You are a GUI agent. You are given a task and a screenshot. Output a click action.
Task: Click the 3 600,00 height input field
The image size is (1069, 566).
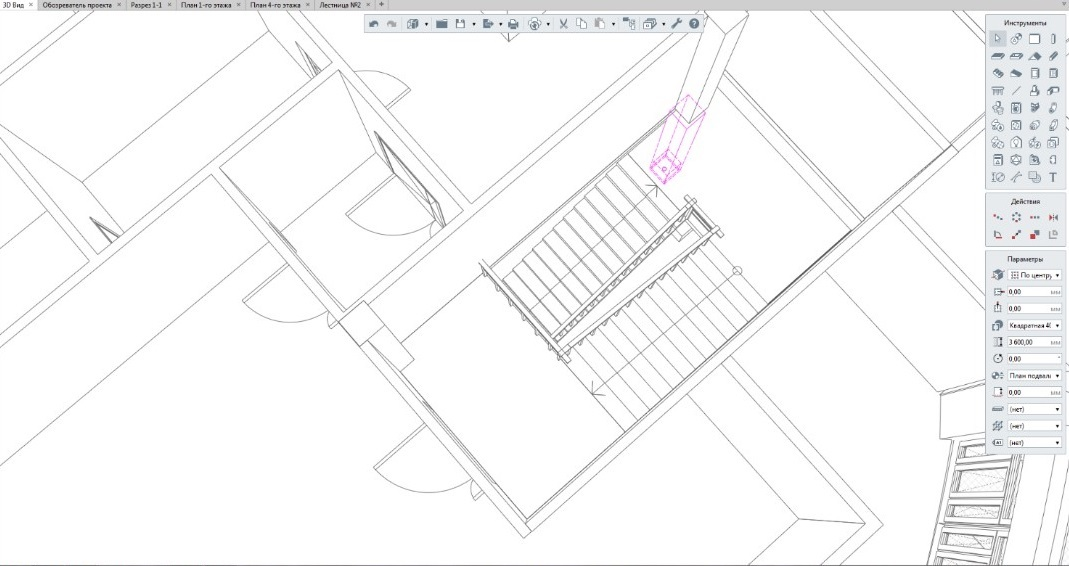click(x=1030, y=342)
